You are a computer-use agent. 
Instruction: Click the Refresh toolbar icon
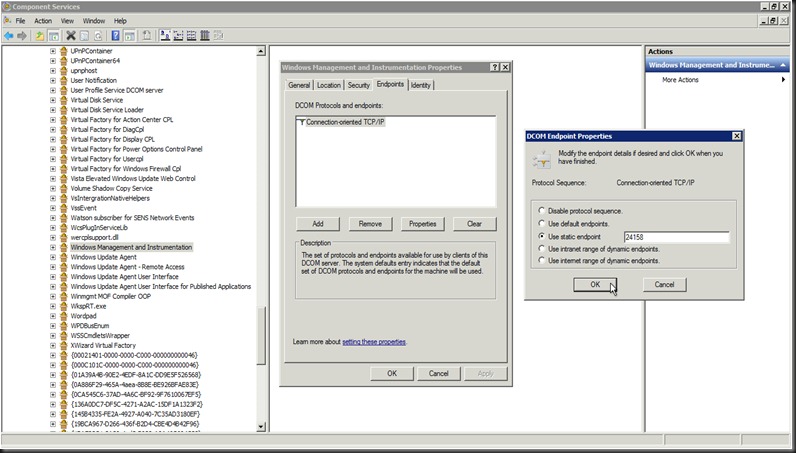tap(98, 36)
